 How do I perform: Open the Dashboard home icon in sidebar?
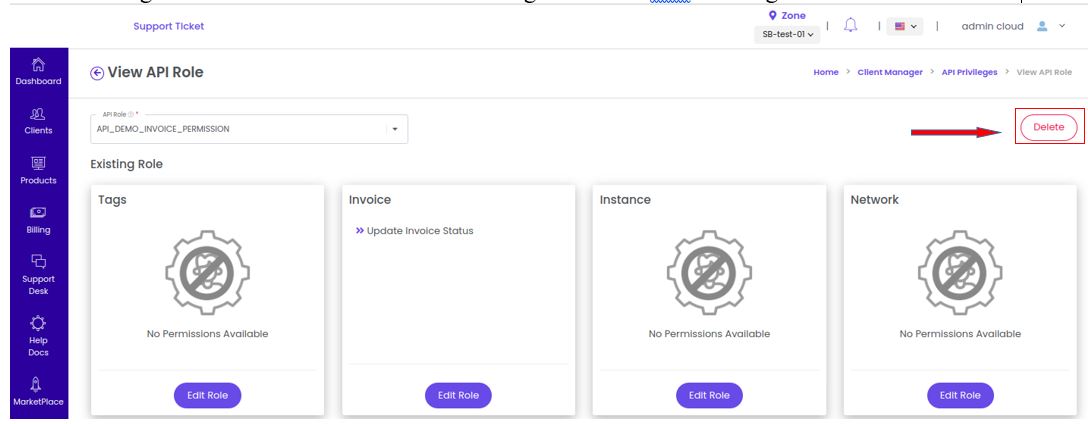[39, 65]
